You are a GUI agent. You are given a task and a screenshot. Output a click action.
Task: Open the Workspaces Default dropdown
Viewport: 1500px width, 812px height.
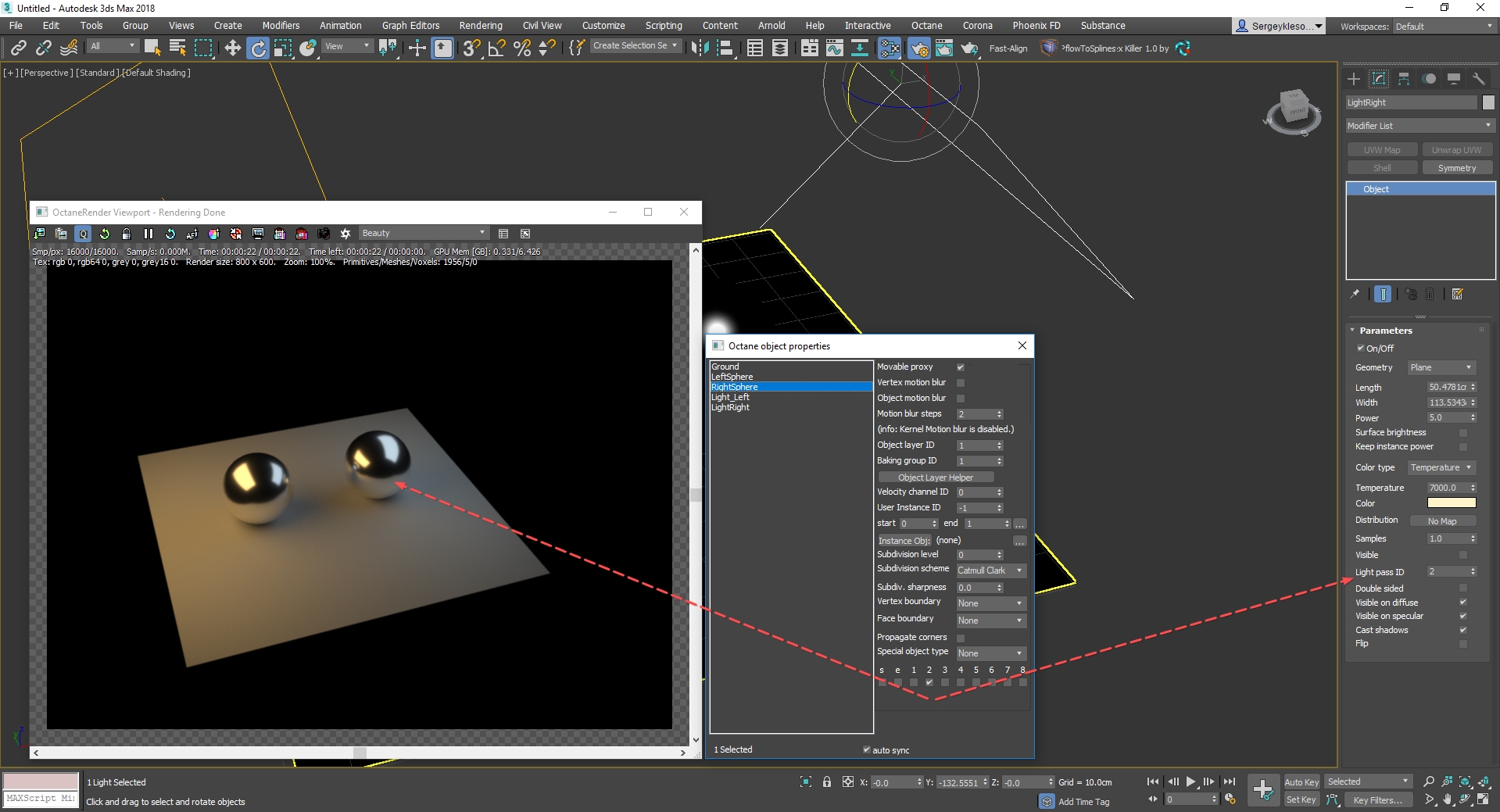tap(1444, 27)
